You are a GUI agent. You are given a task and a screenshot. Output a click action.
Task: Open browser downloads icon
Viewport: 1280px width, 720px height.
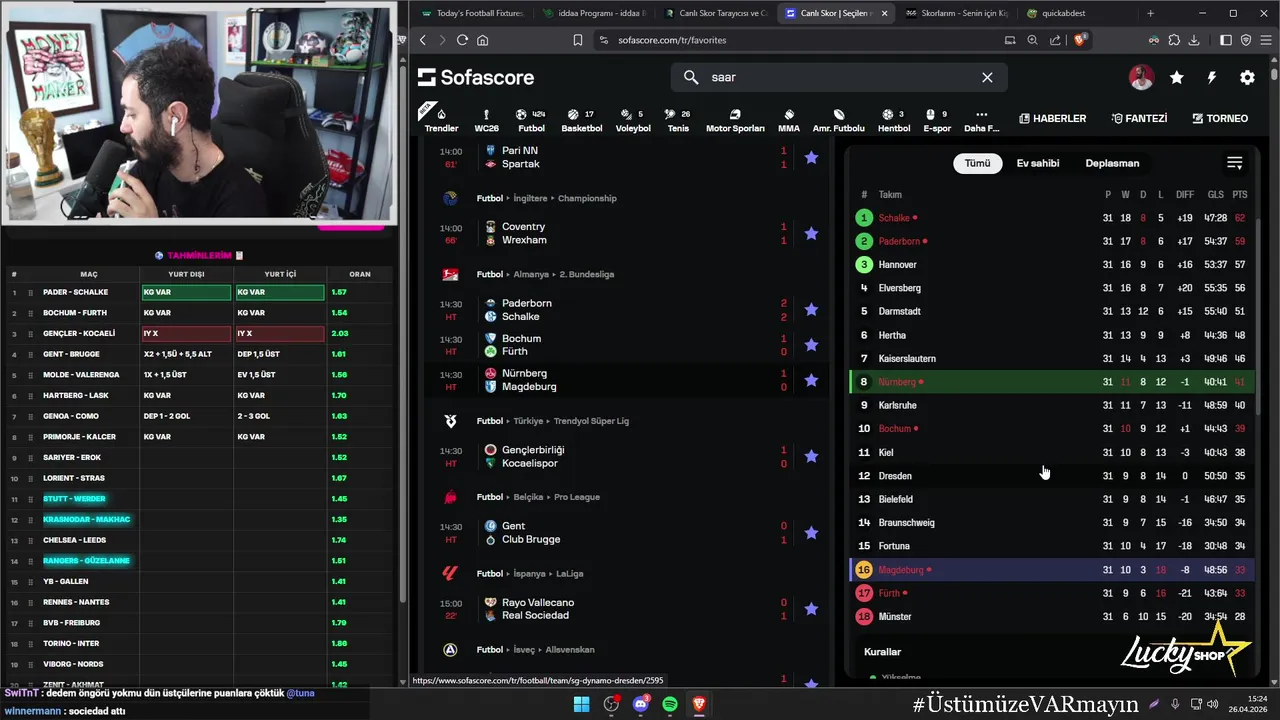[1194, 40]
